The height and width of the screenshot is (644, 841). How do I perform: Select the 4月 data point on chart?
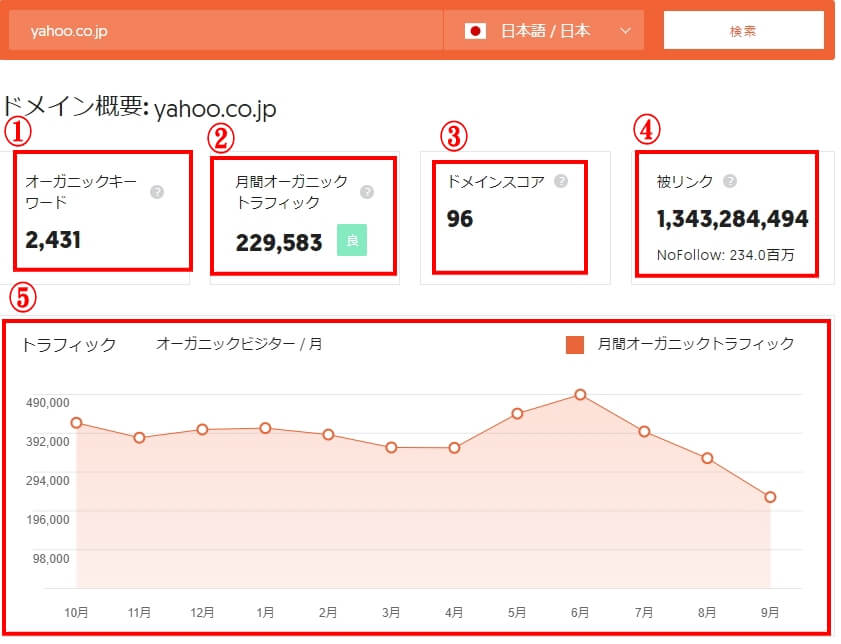(x=454, y=448)
